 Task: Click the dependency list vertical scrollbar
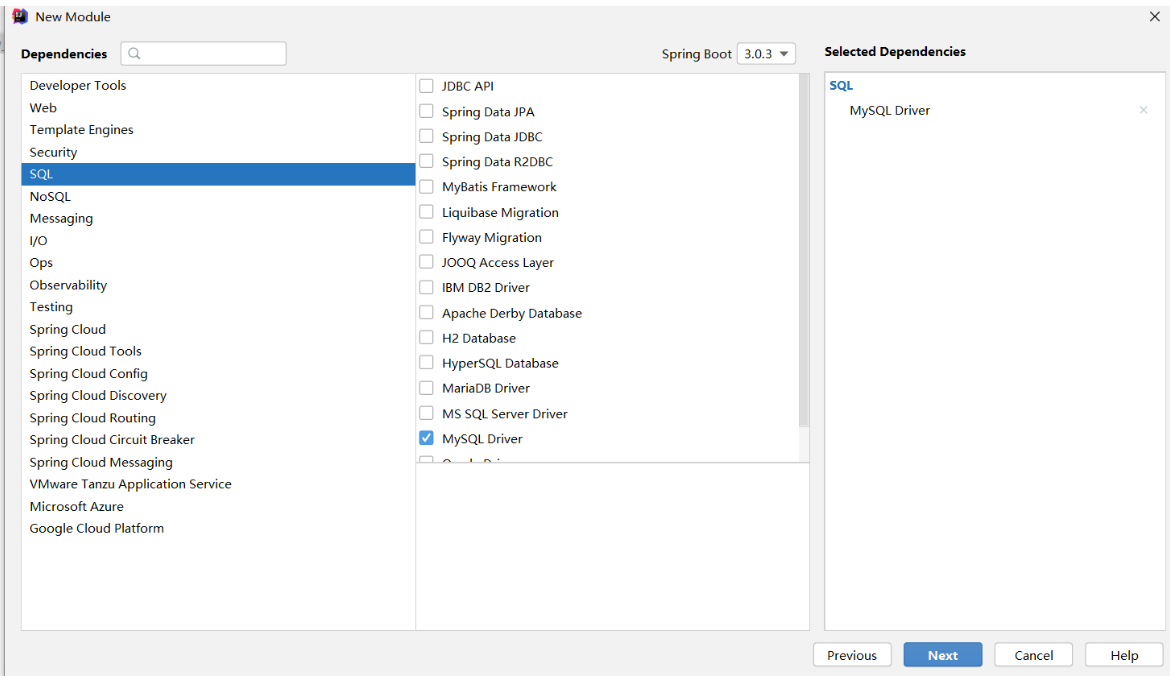click(x=804, y=250)
